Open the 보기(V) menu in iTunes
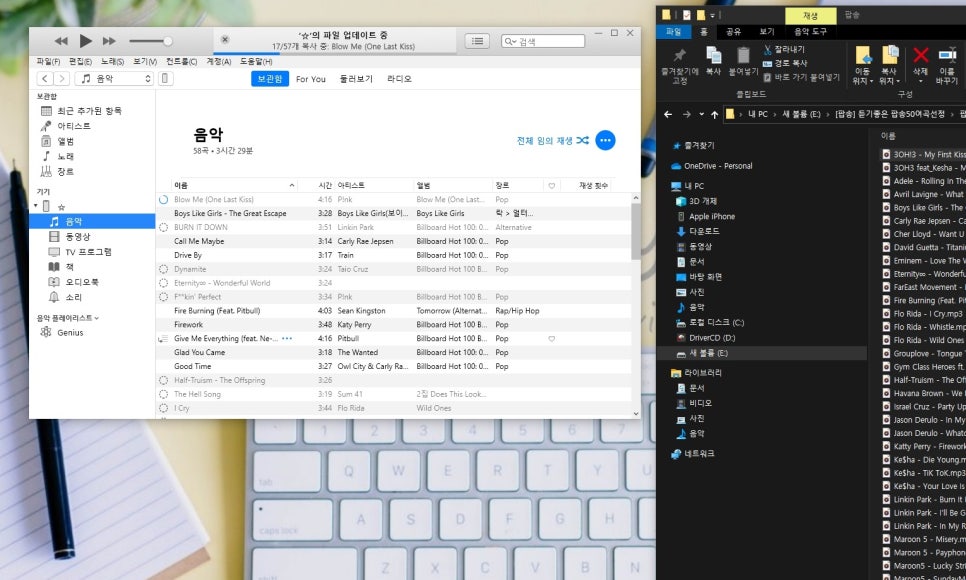Viewport: 966px width, 580px height. point(145,62)
